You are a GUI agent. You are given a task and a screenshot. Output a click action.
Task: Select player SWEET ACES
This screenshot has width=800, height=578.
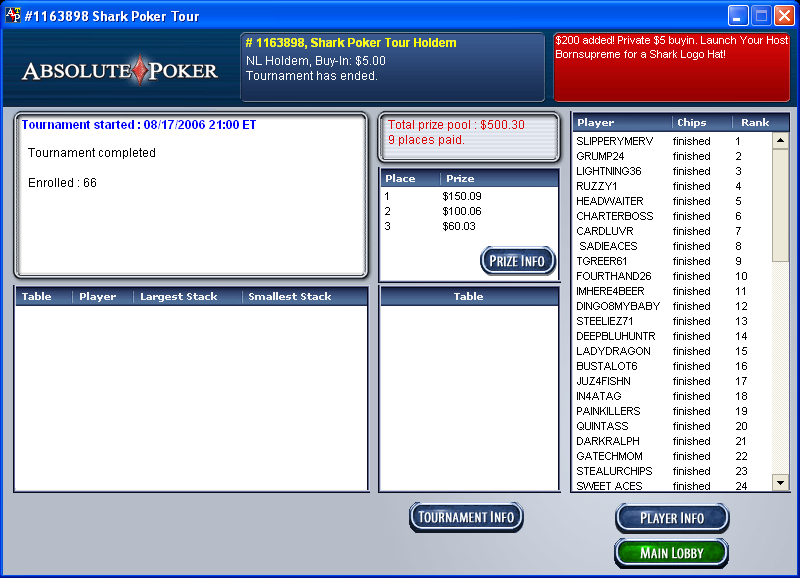tap(672, 486)
